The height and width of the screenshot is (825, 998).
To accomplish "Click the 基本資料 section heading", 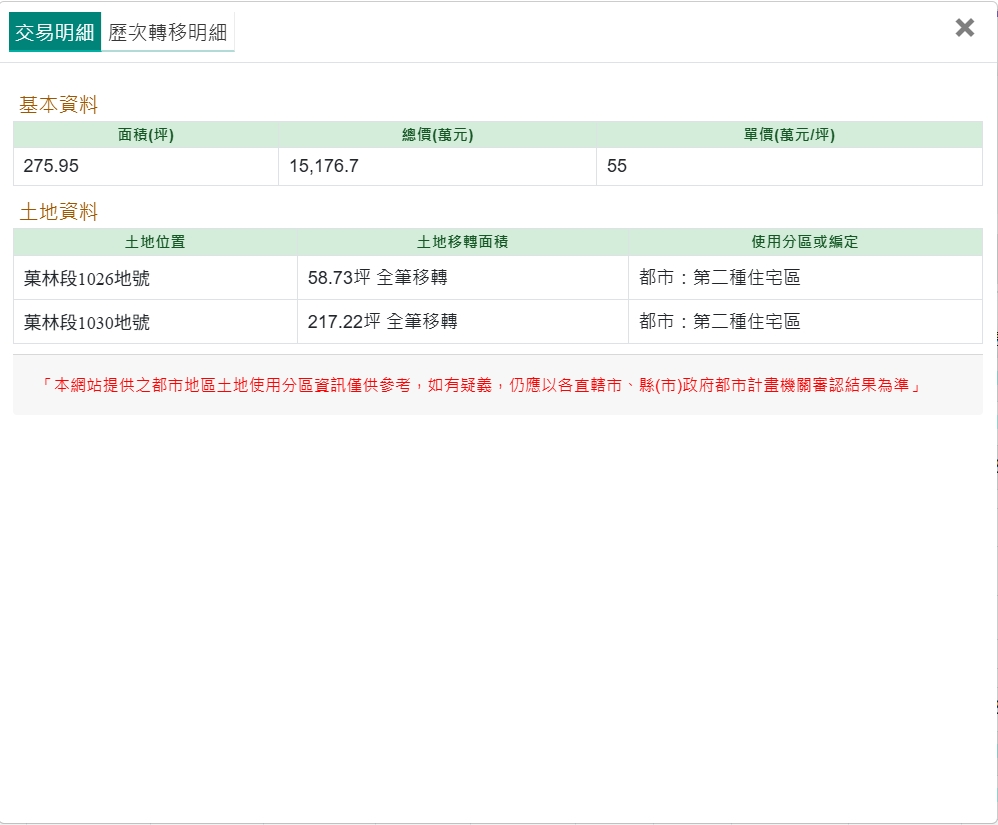I will pos(59,105).
